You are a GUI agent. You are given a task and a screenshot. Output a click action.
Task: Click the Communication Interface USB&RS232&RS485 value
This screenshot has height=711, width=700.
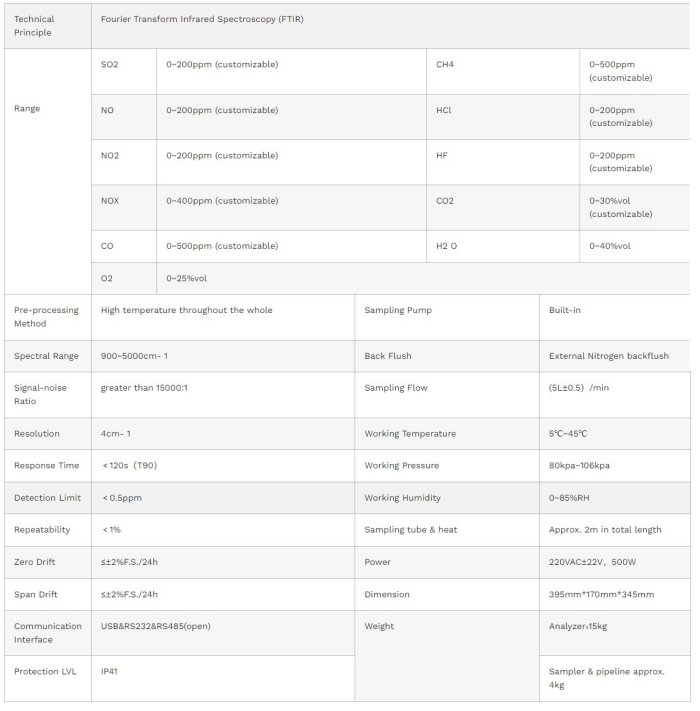156,626
